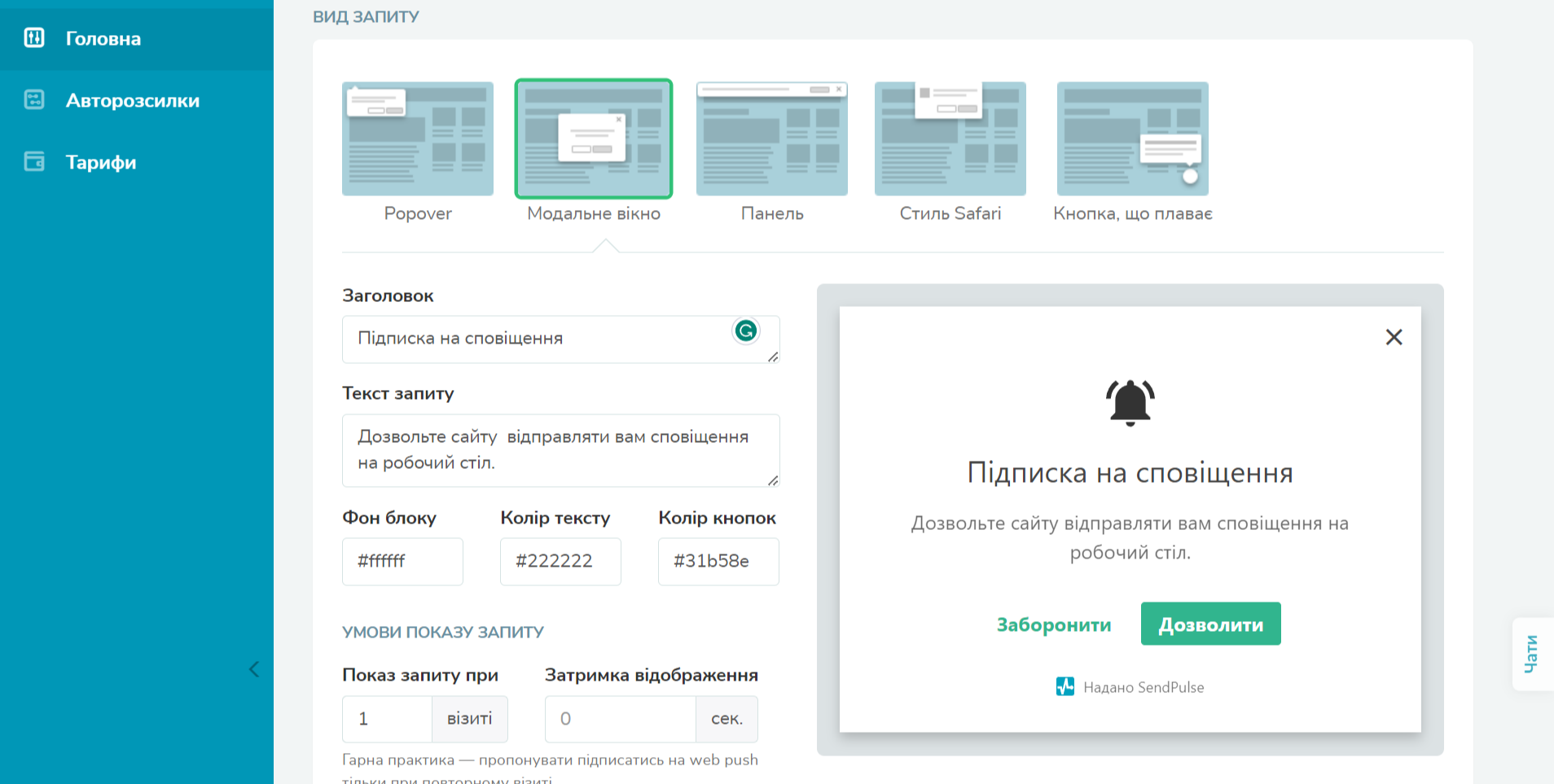This screenshot has width=1554, height=784.
Task: Click the Головна dashboard icon in sidebar
Action: pyautogui.click(x=34, y=37)
